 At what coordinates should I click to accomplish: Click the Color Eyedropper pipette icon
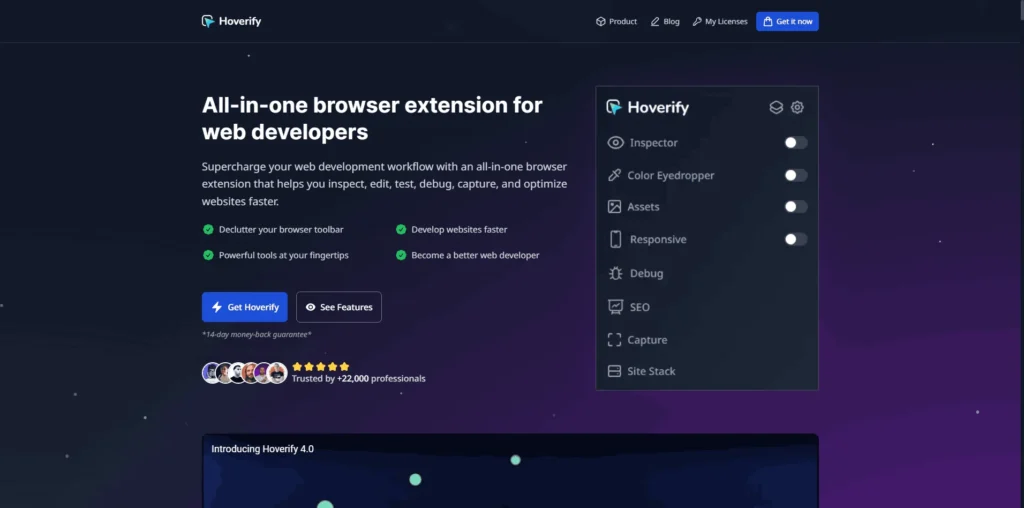coord(614,175)
